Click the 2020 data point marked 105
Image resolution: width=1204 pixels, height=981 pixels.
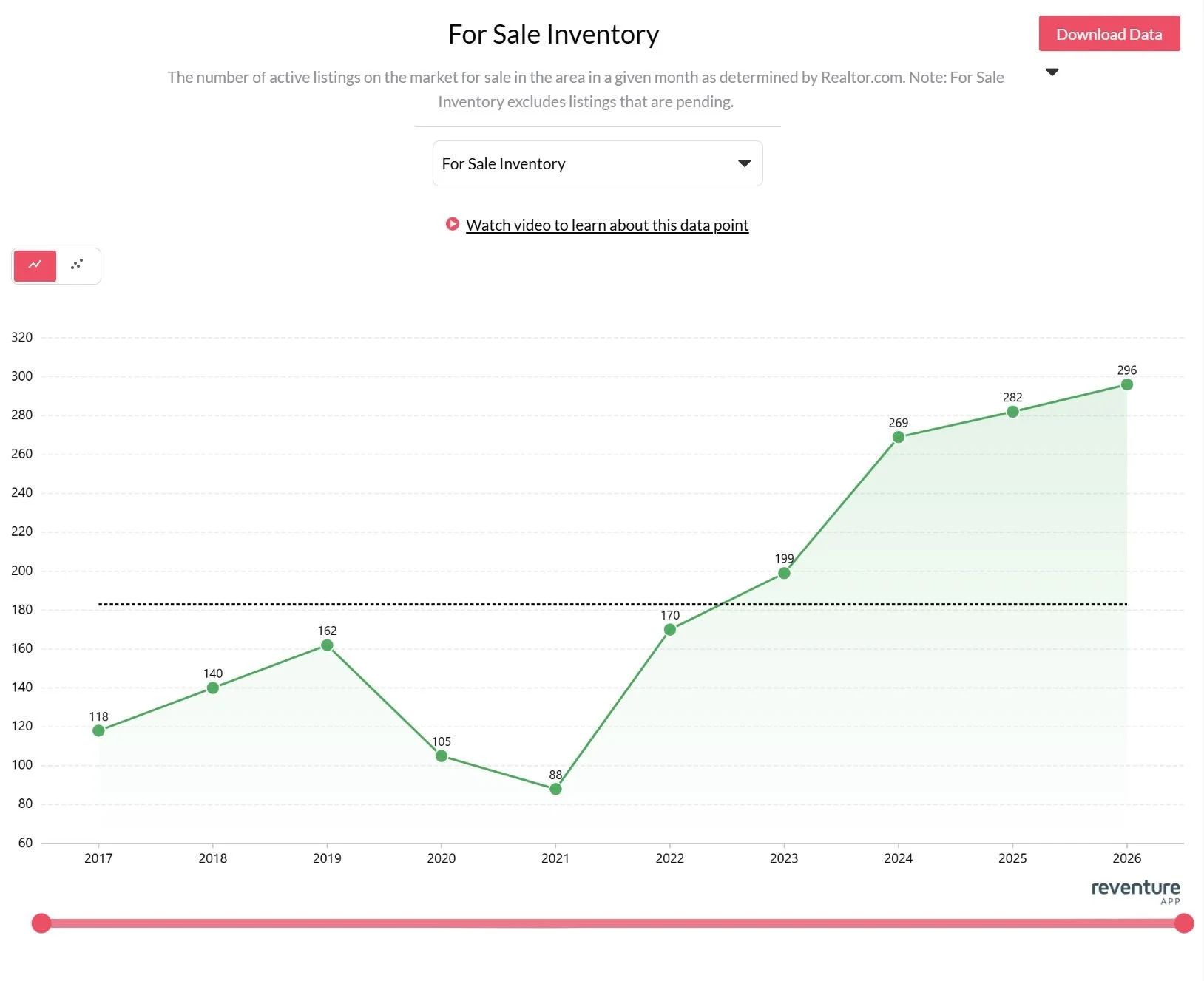pos(442,756)
